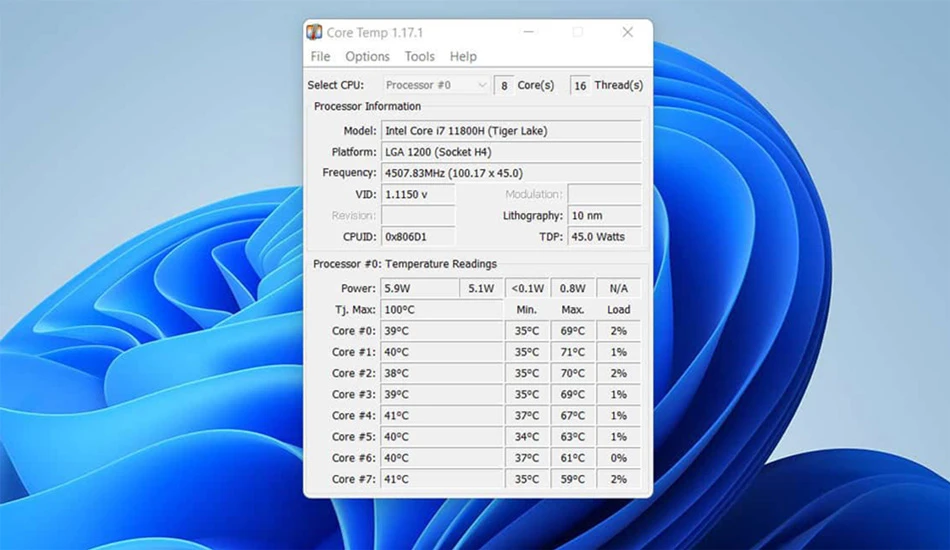Click the TDP field showing 45.0 Watts

click(604, 237)
